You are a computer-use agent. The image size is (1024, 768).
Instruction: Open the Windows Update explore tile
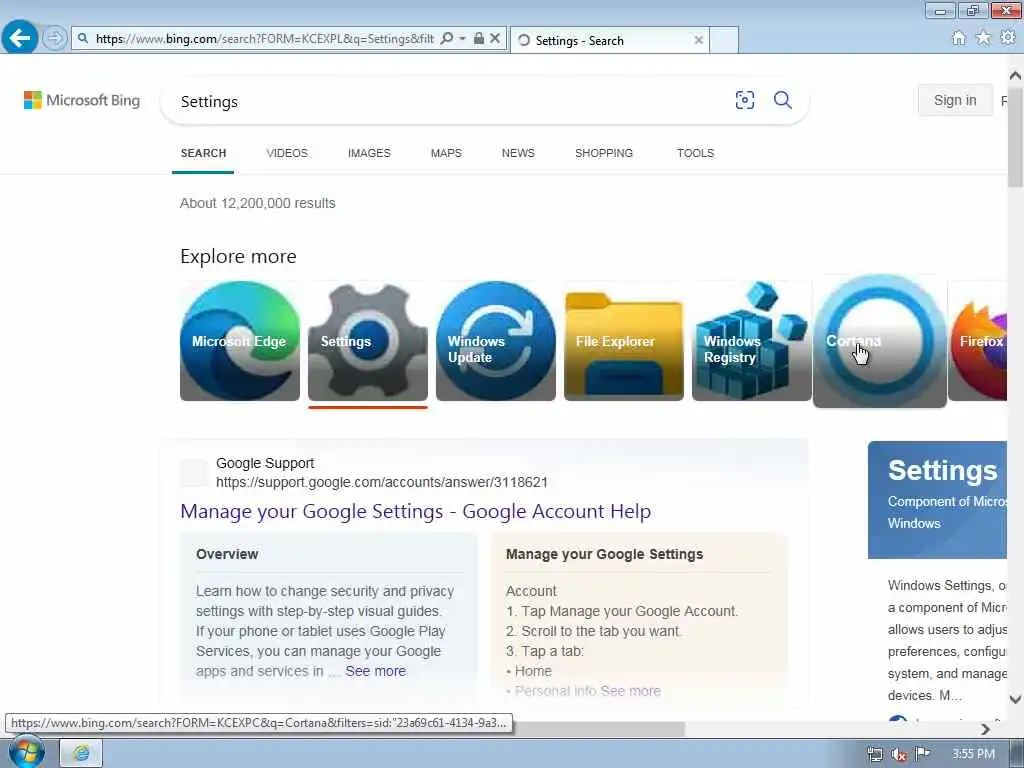(x=496, y=341)
